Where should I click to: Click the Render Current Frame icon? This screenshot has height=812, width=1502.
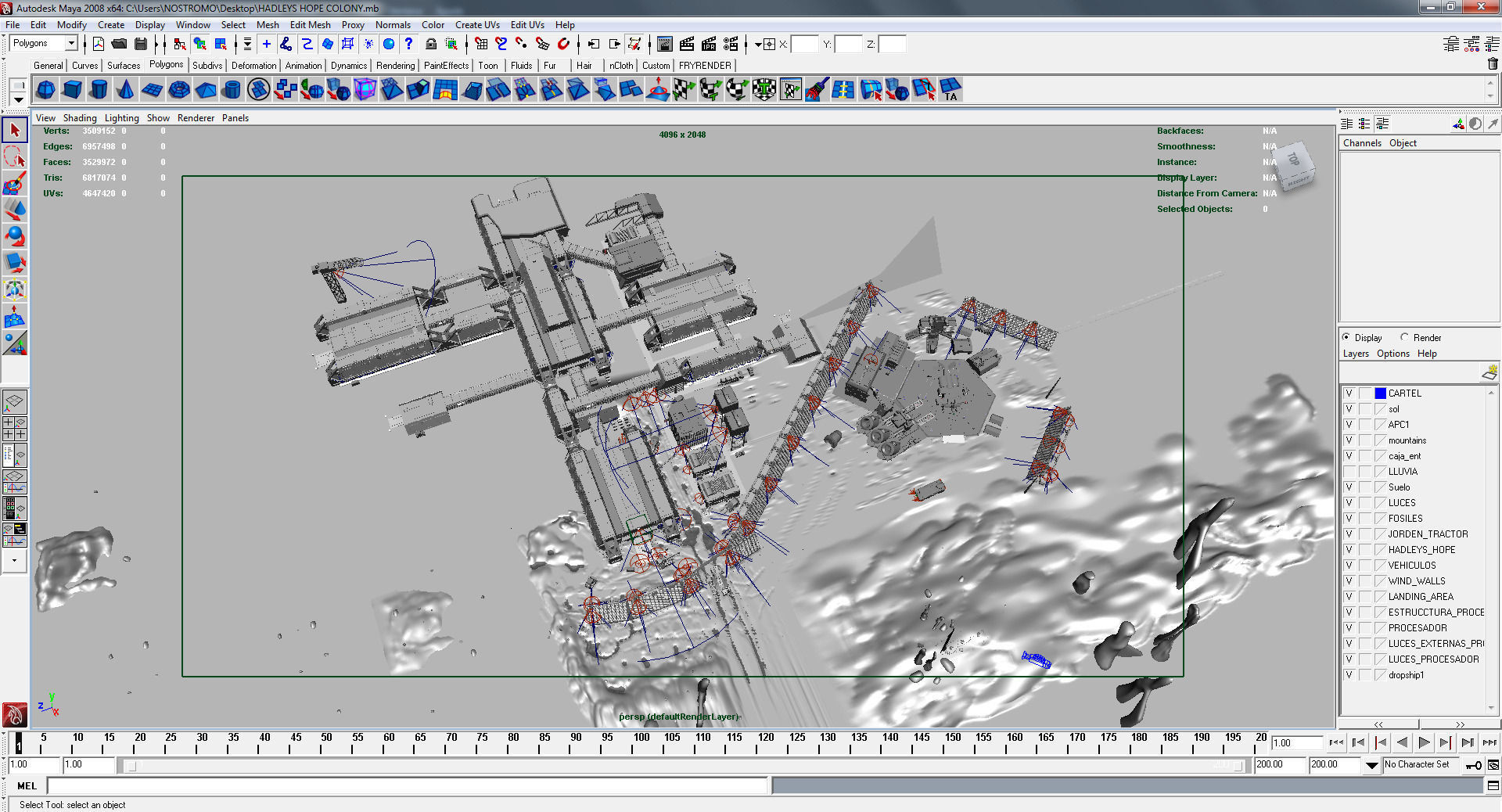tap(687, 44)
